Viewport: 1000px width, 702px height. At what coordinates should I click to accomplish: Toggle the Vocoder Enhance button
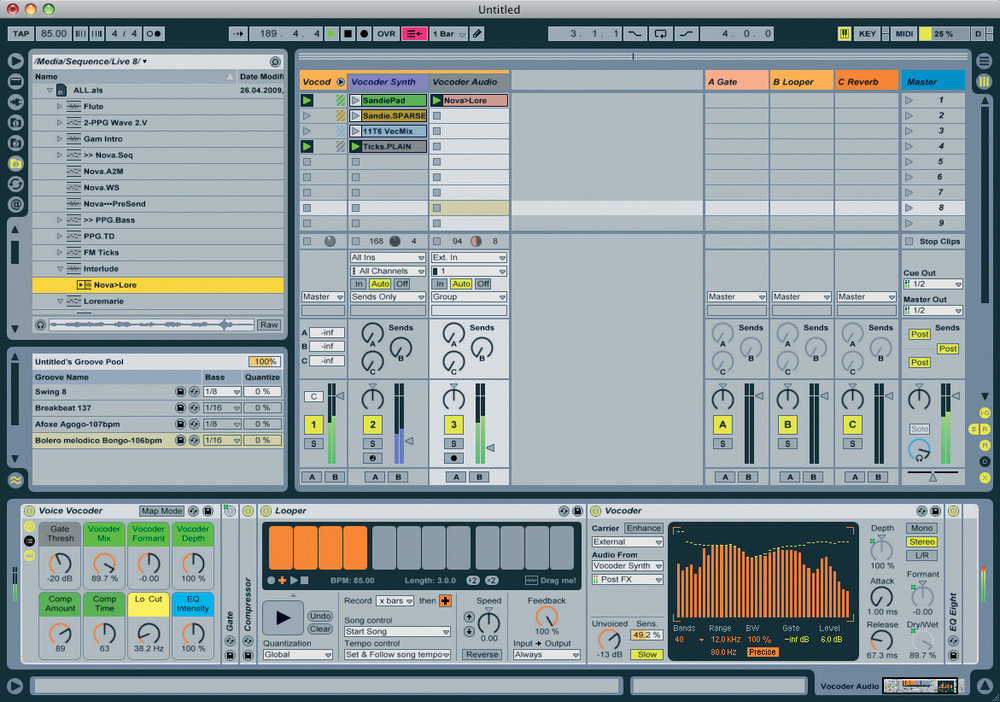643,529
